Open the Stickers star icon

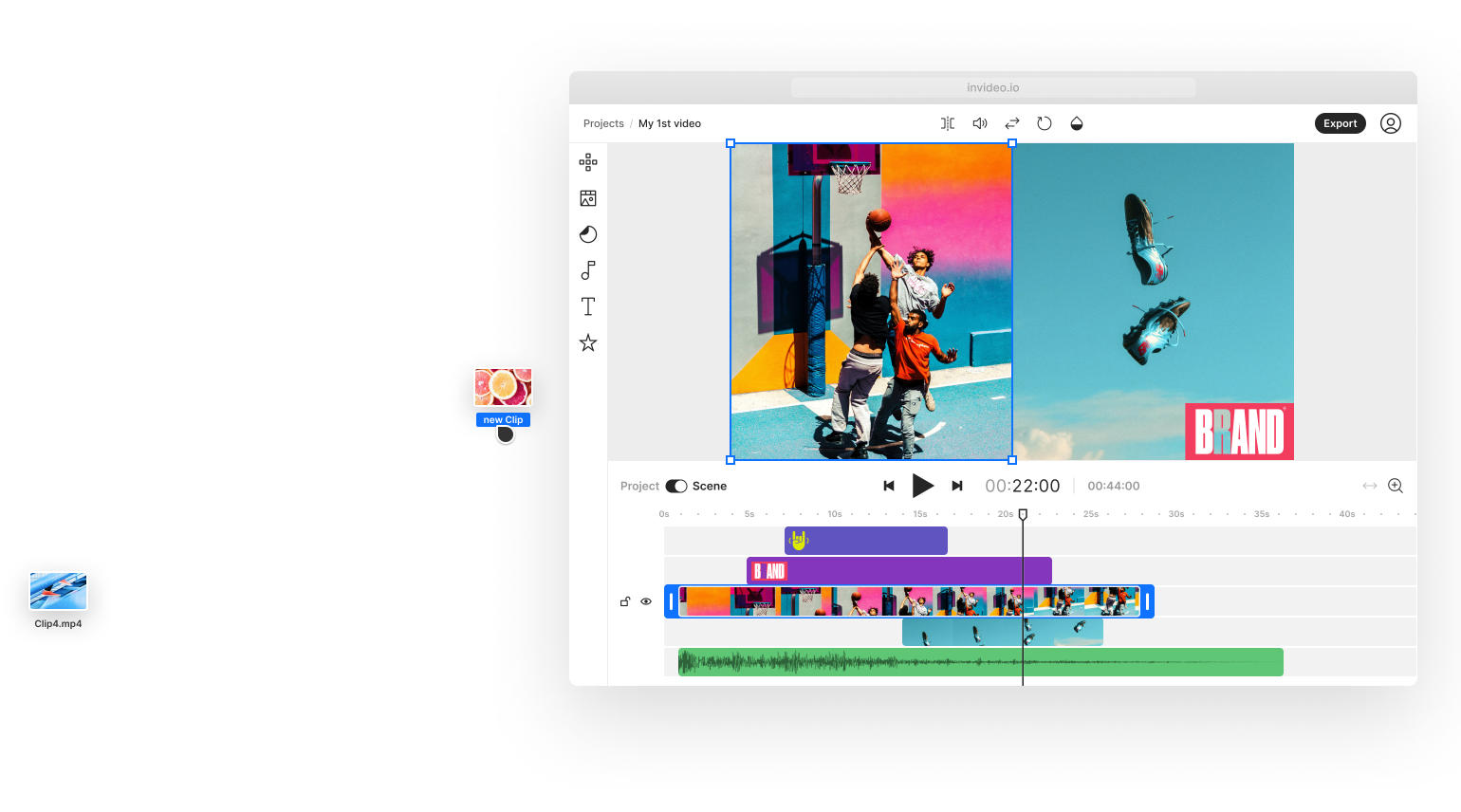point(588,342)
